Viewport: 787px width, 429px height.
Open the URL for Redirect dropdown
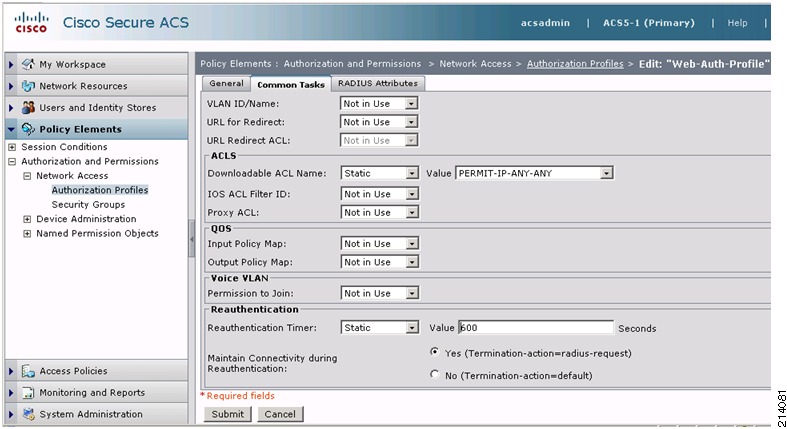[379, 122]
